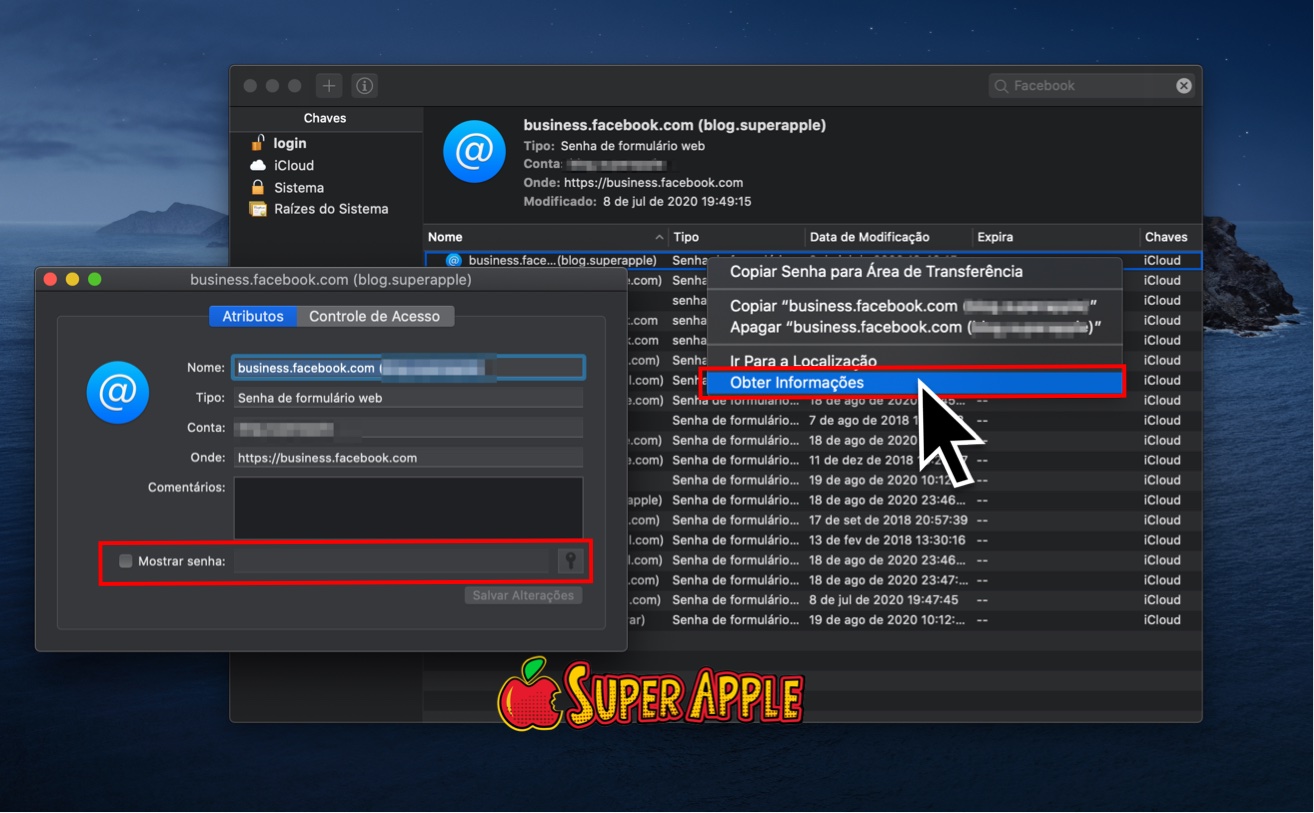Sort by Data de Modificação column
Viewport: 1314px width, 813px height.
(869, 237)
